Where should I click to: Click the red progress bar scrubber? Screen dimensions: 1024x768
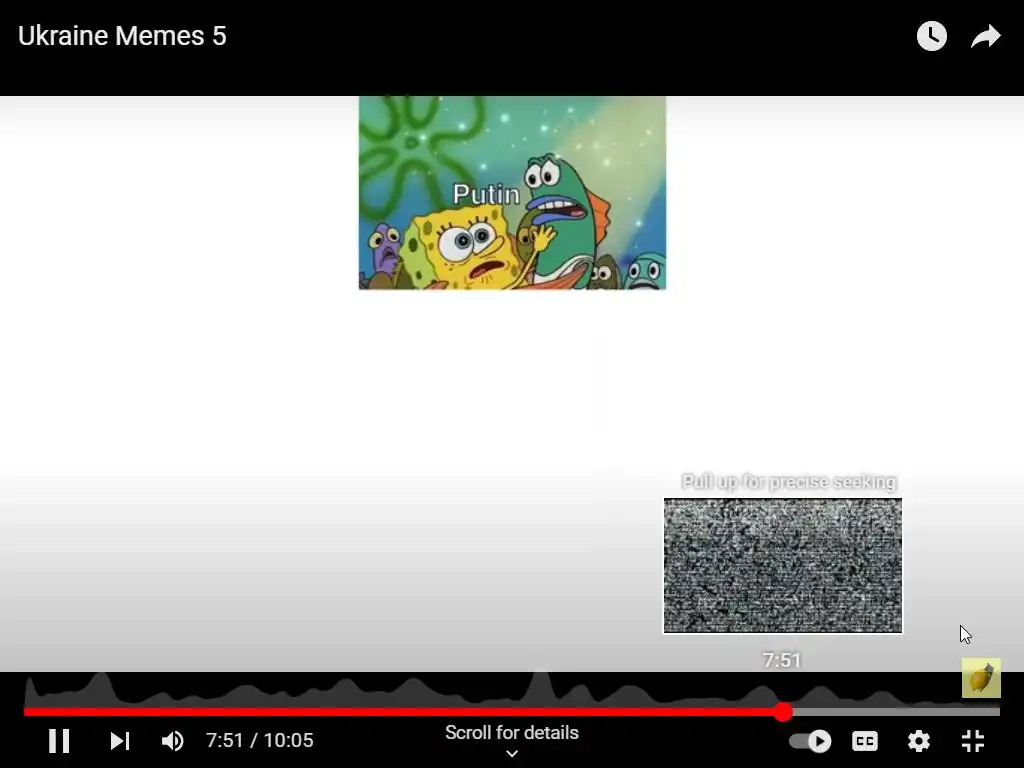[x=783, y=712]
